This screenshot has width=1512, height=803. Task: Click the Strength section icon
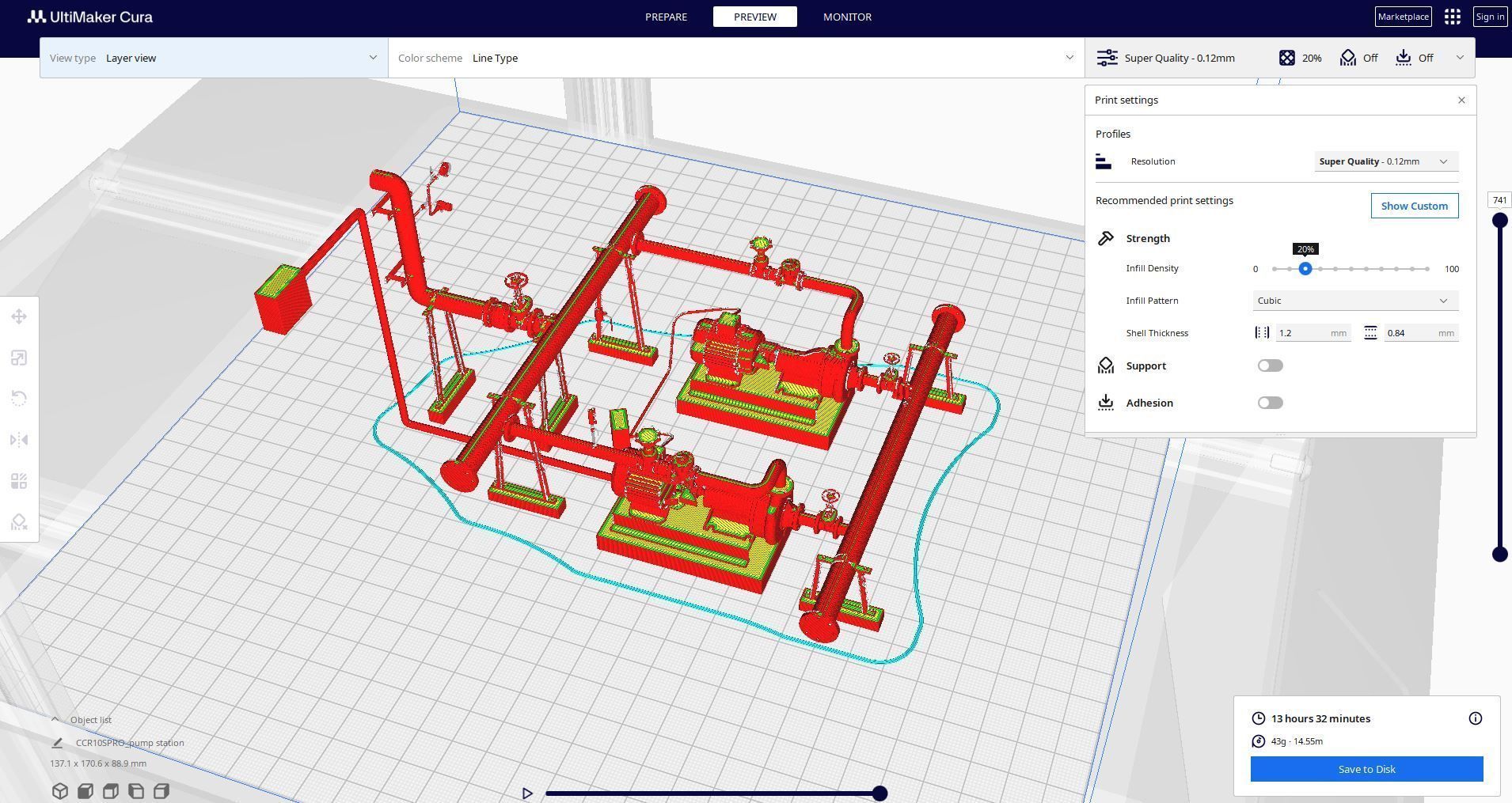click(1106, 238)
